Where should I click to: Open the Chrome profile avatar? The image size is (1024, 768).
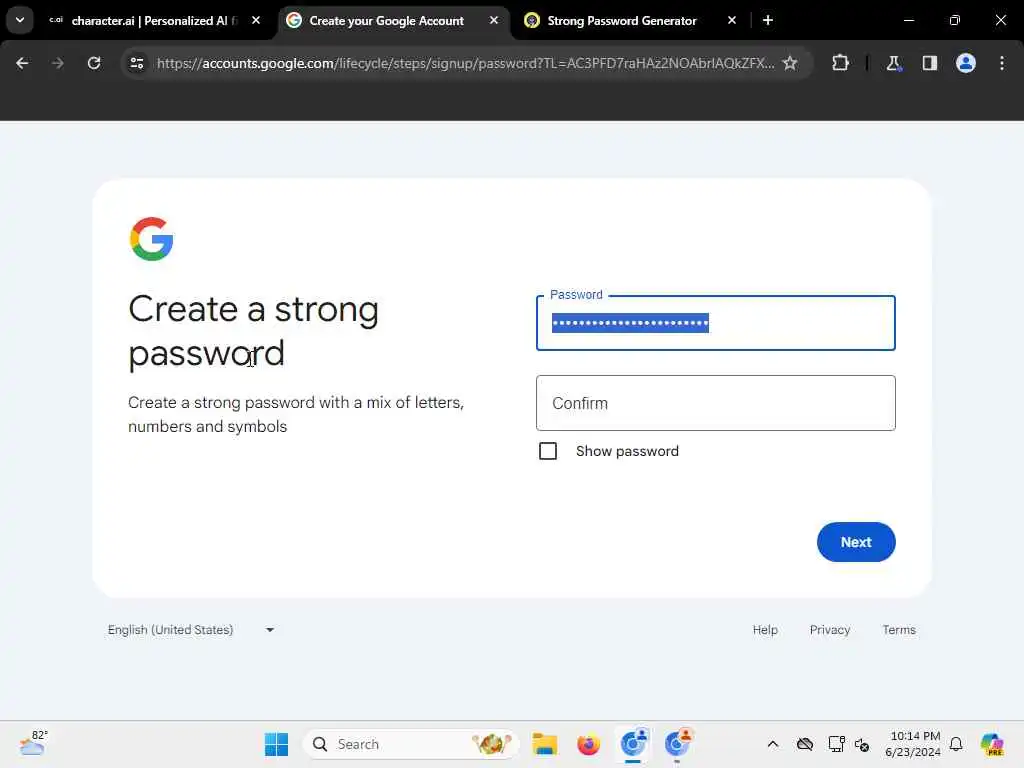pos(966,63)
